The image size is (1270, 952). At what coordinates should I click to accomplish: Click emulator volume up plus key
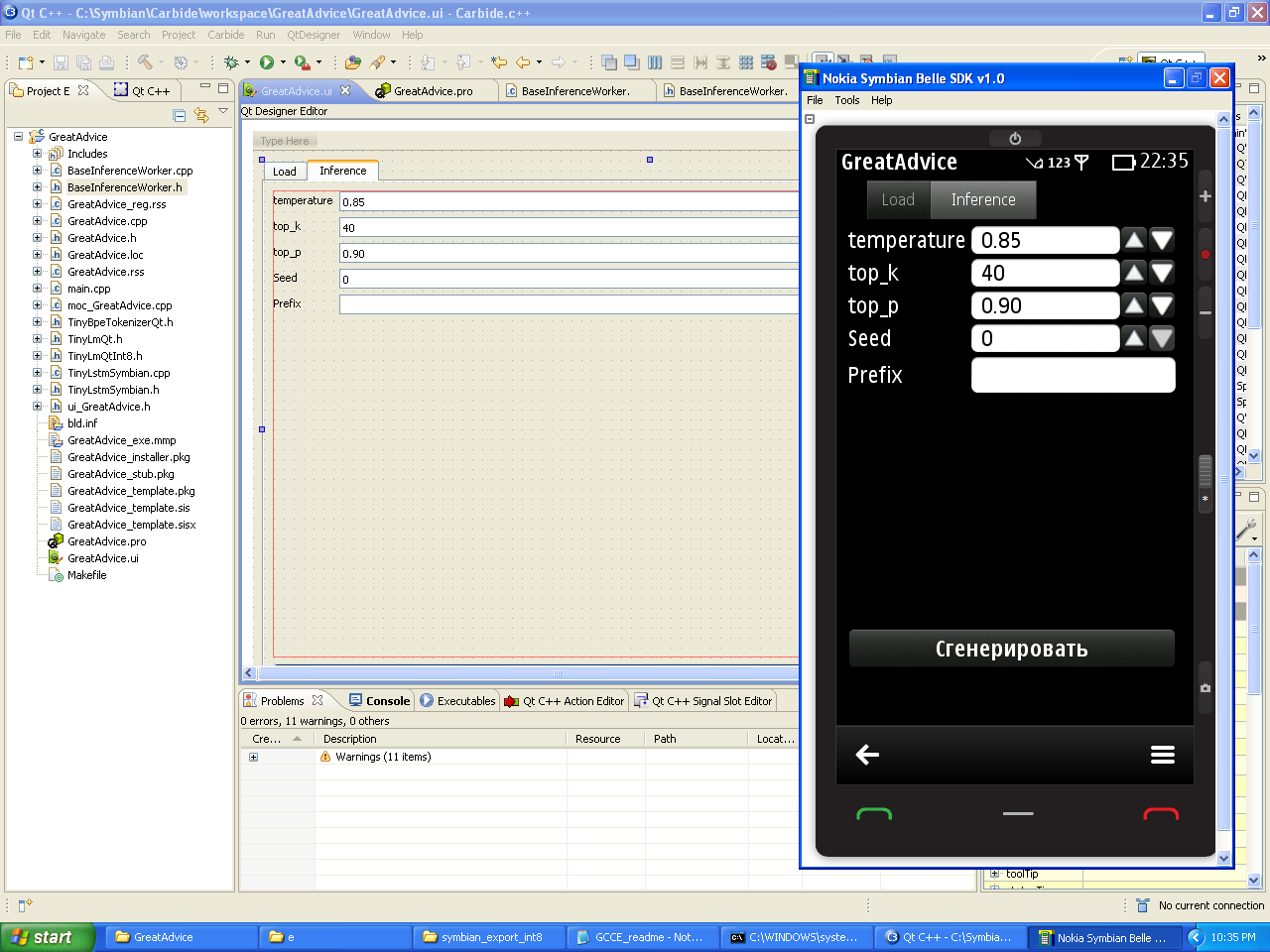click(x=1206, y=196)
